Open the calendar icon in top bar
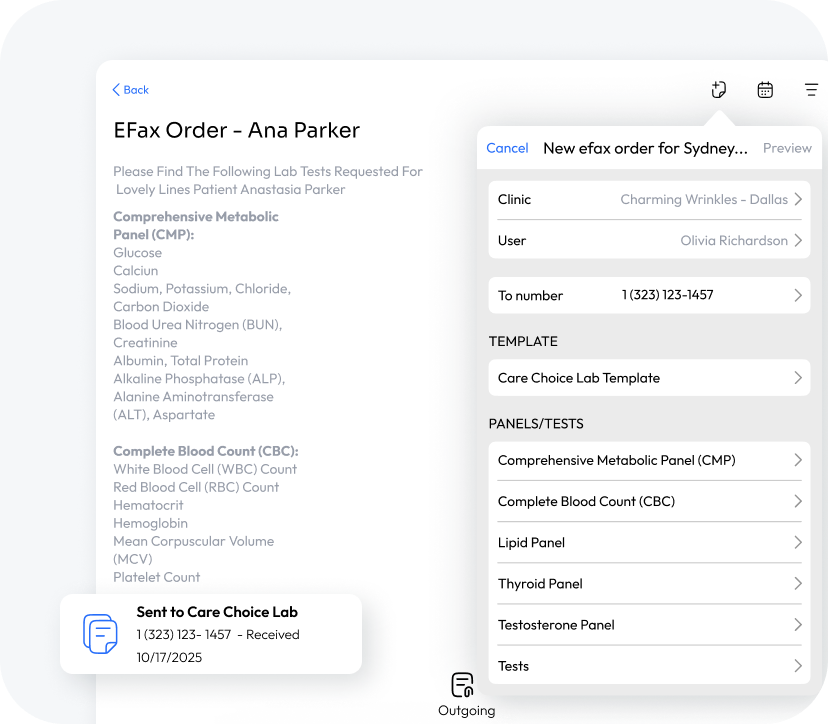This screenshot has width=829, height=725. [765, 90]
